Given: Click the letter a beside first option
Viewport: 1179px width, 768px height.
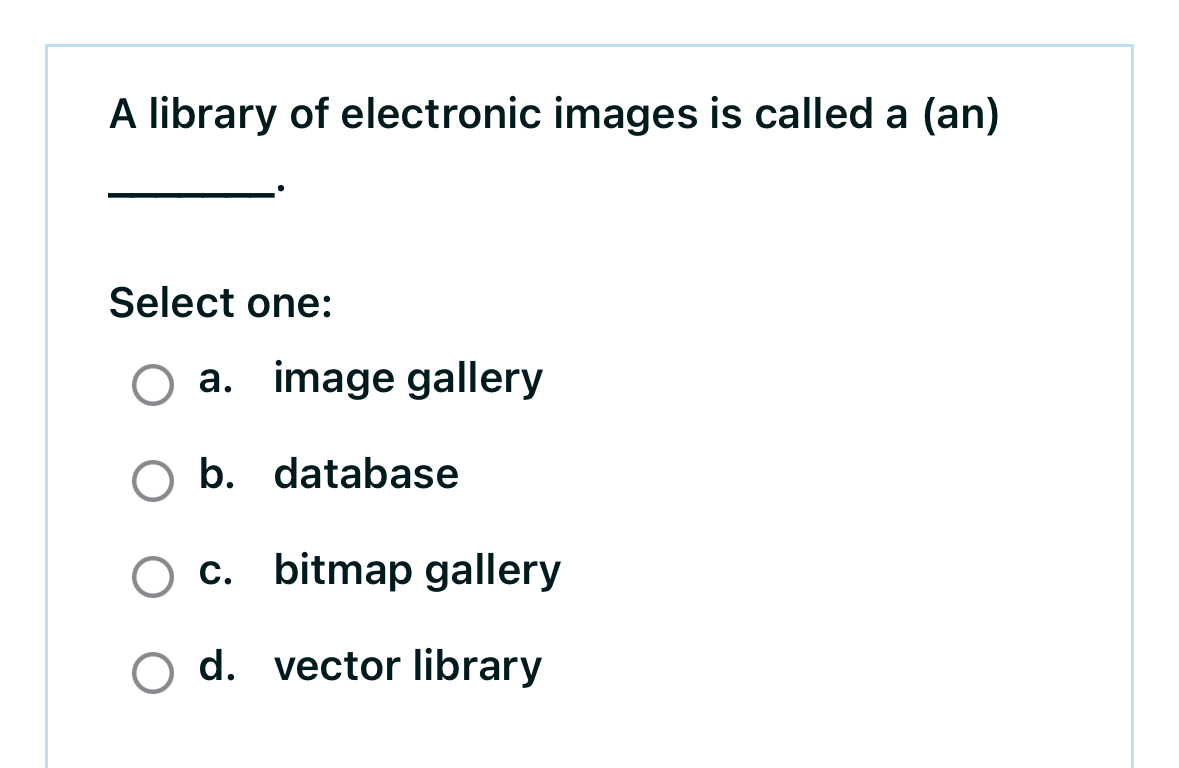Looking at the screenshot, I should [x=214, y=379].
